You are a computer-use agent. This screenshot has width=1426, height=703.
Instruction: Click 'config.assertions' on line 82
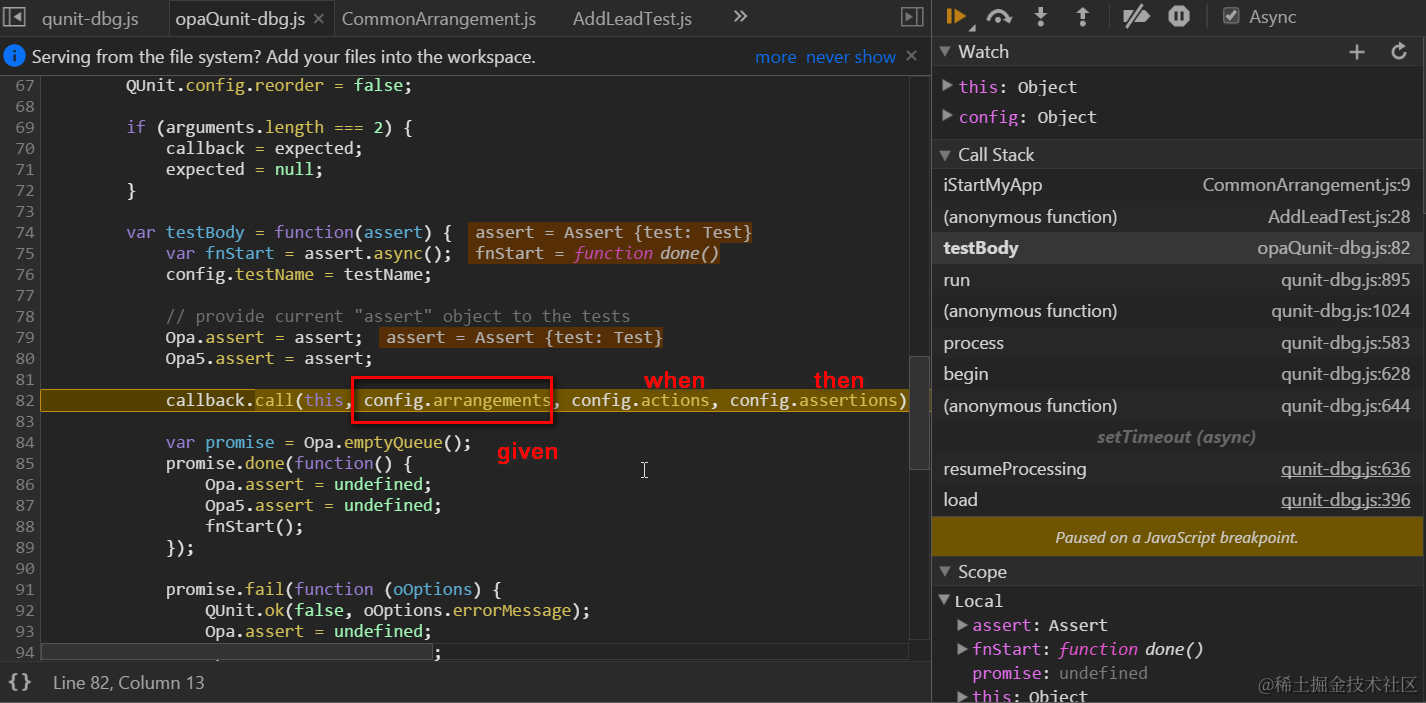pyautogui.click(x=813, y=400)
